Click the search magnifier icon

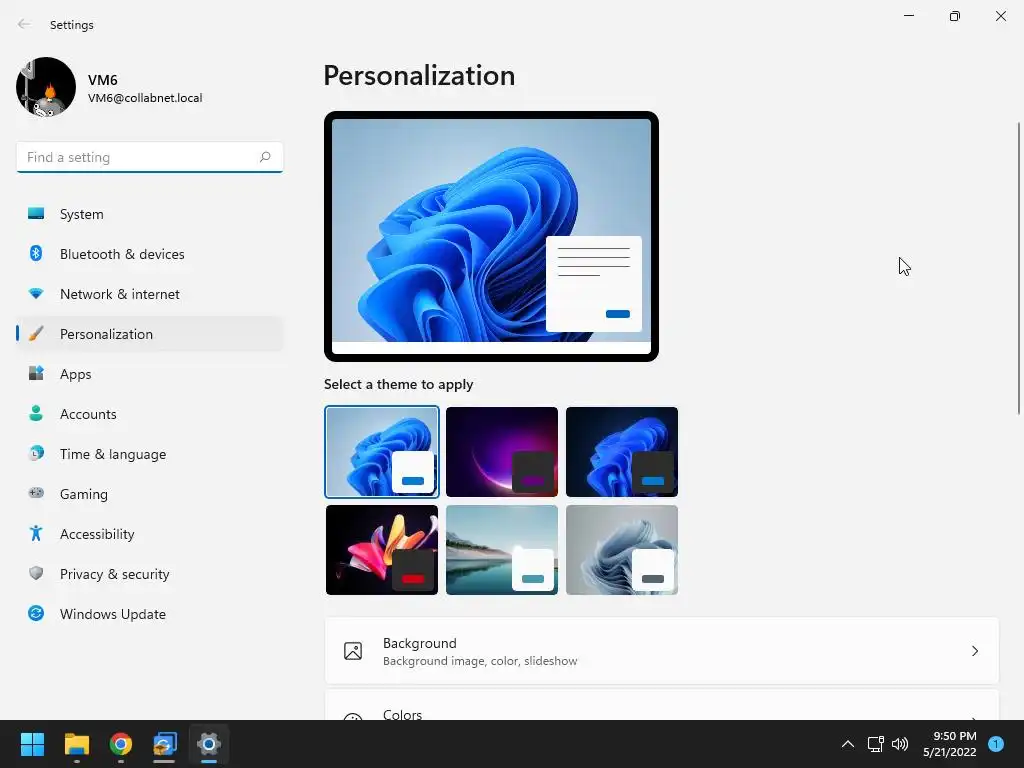264,157
